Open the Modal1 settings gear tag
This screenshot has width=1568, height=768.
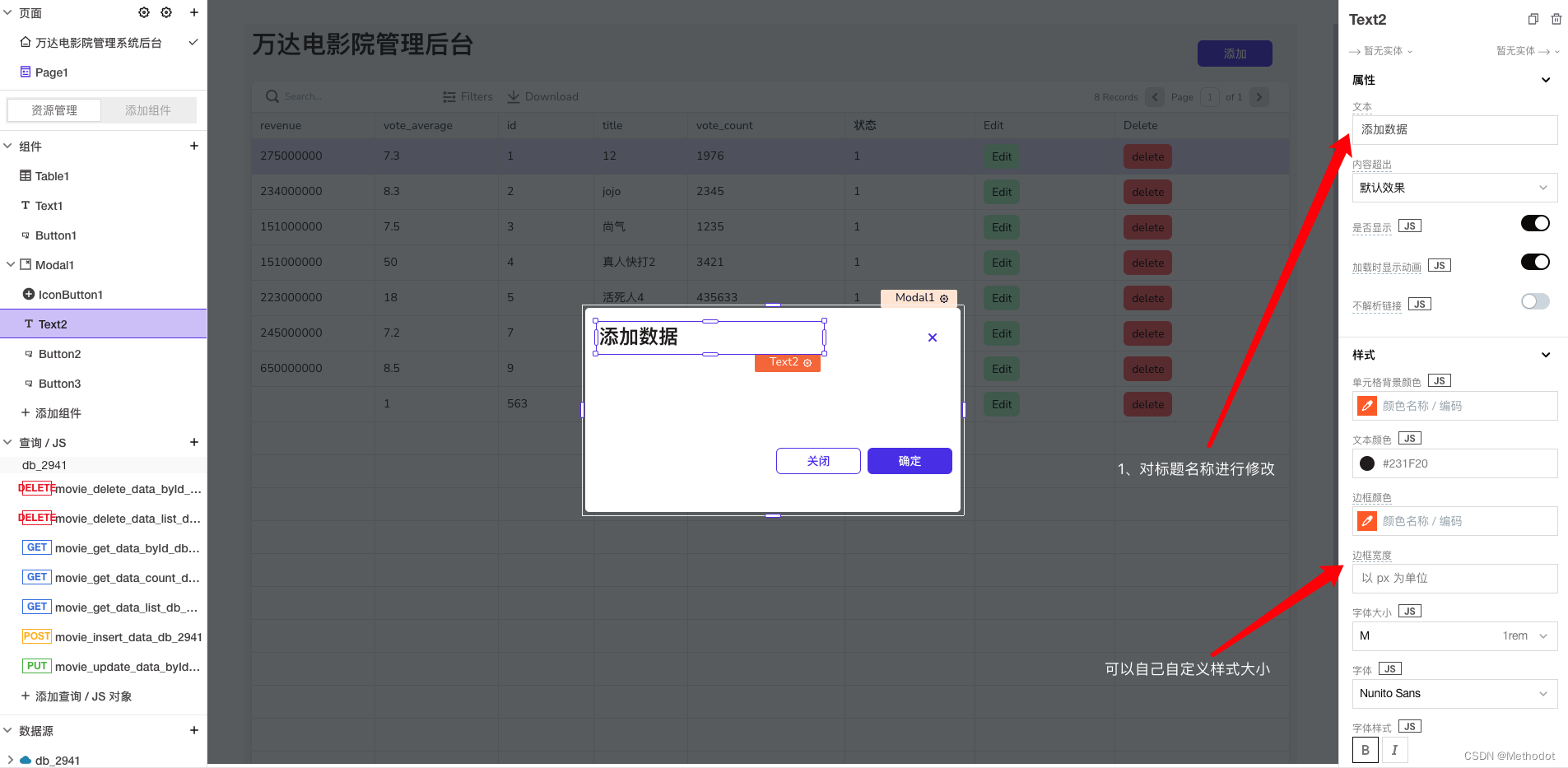[944, 298]
